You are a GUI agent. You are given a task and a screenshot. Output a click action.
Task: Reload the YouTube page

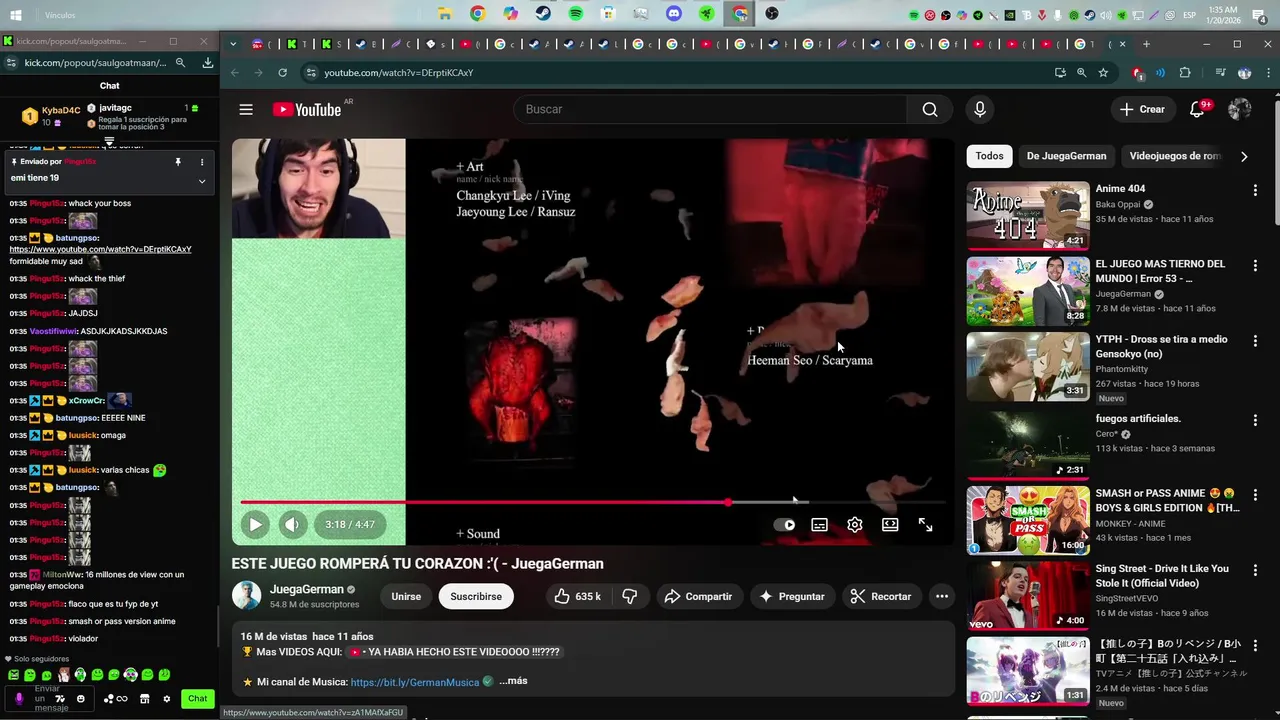(x=282, y=73)
